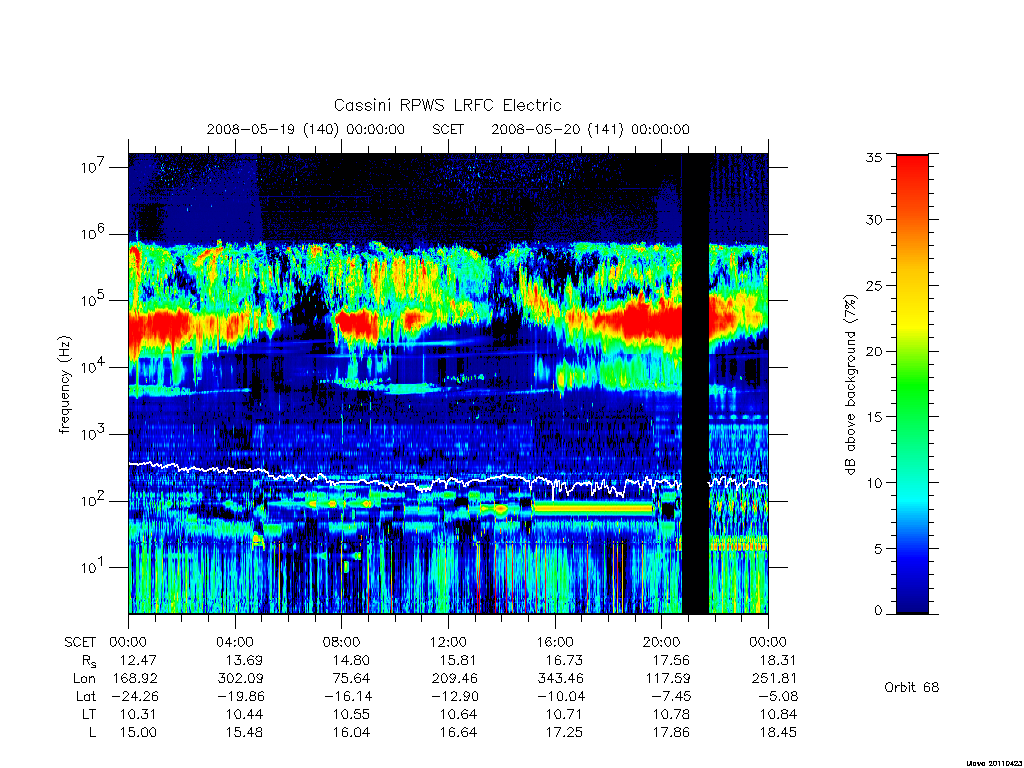Click the 10^6 frequency tick label
Screen dimensions: 1024x768
click(93, 234)
